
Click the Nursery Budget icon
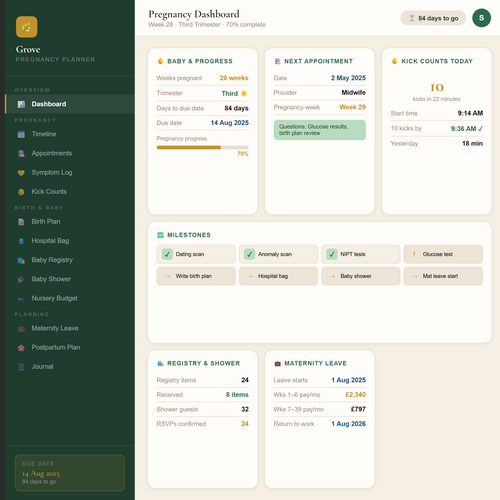(x=21, y=299)
